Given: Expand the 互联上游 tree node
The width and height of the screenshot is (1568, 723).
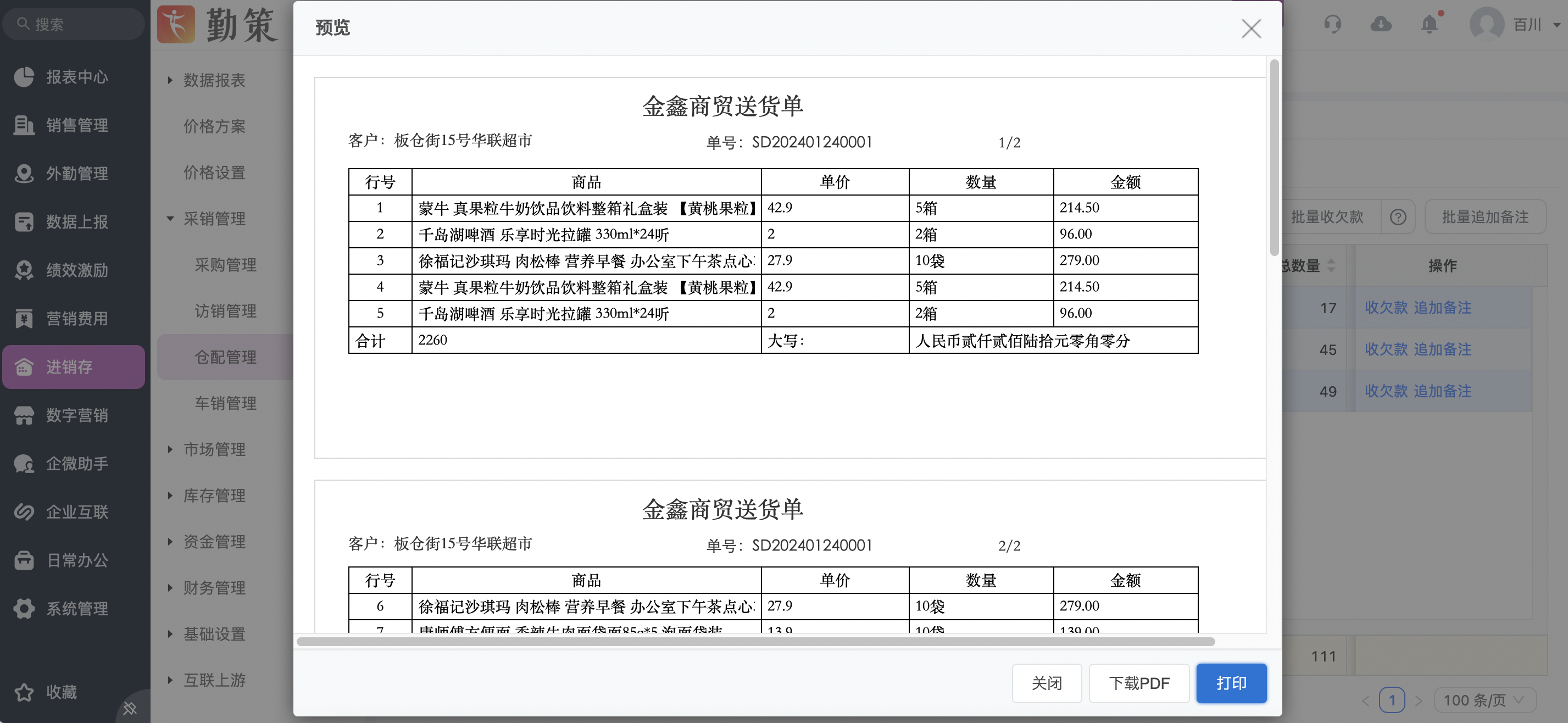Looking at the screenshot, I should (170, 680).
